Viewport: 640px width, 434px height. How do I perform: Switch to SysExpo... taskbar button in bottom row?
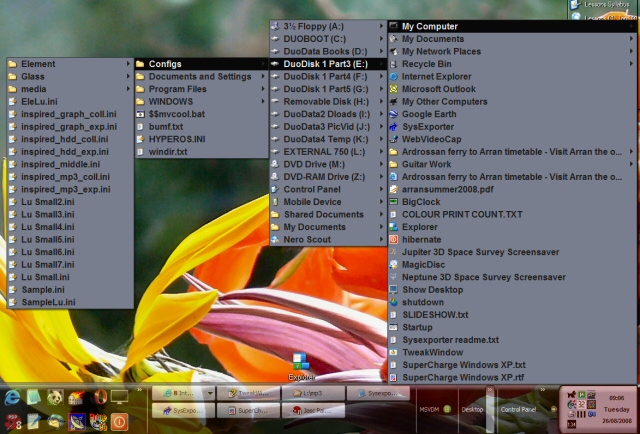(x=183, y=410)
